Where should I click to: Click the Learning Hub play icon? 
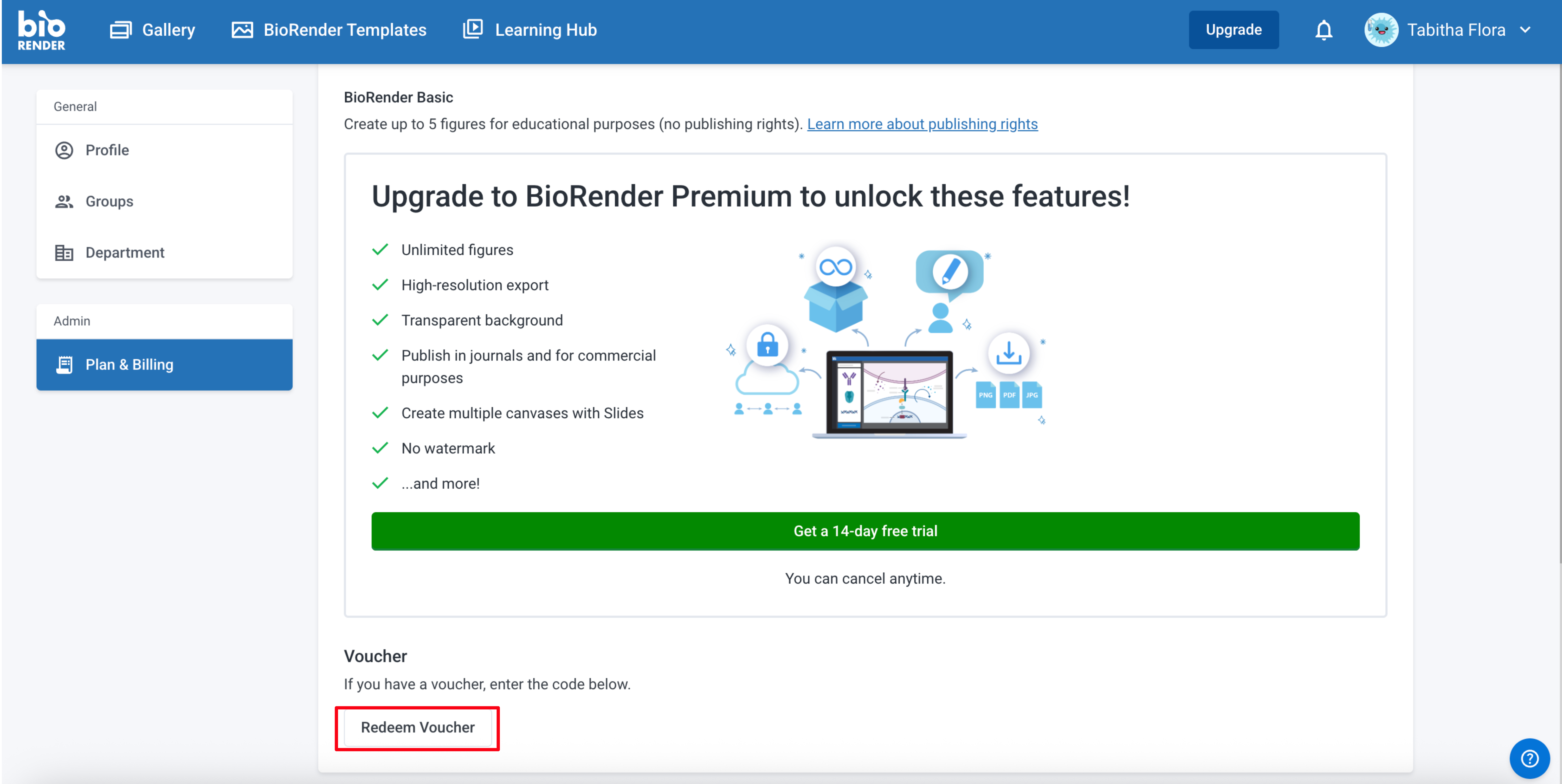472,29
